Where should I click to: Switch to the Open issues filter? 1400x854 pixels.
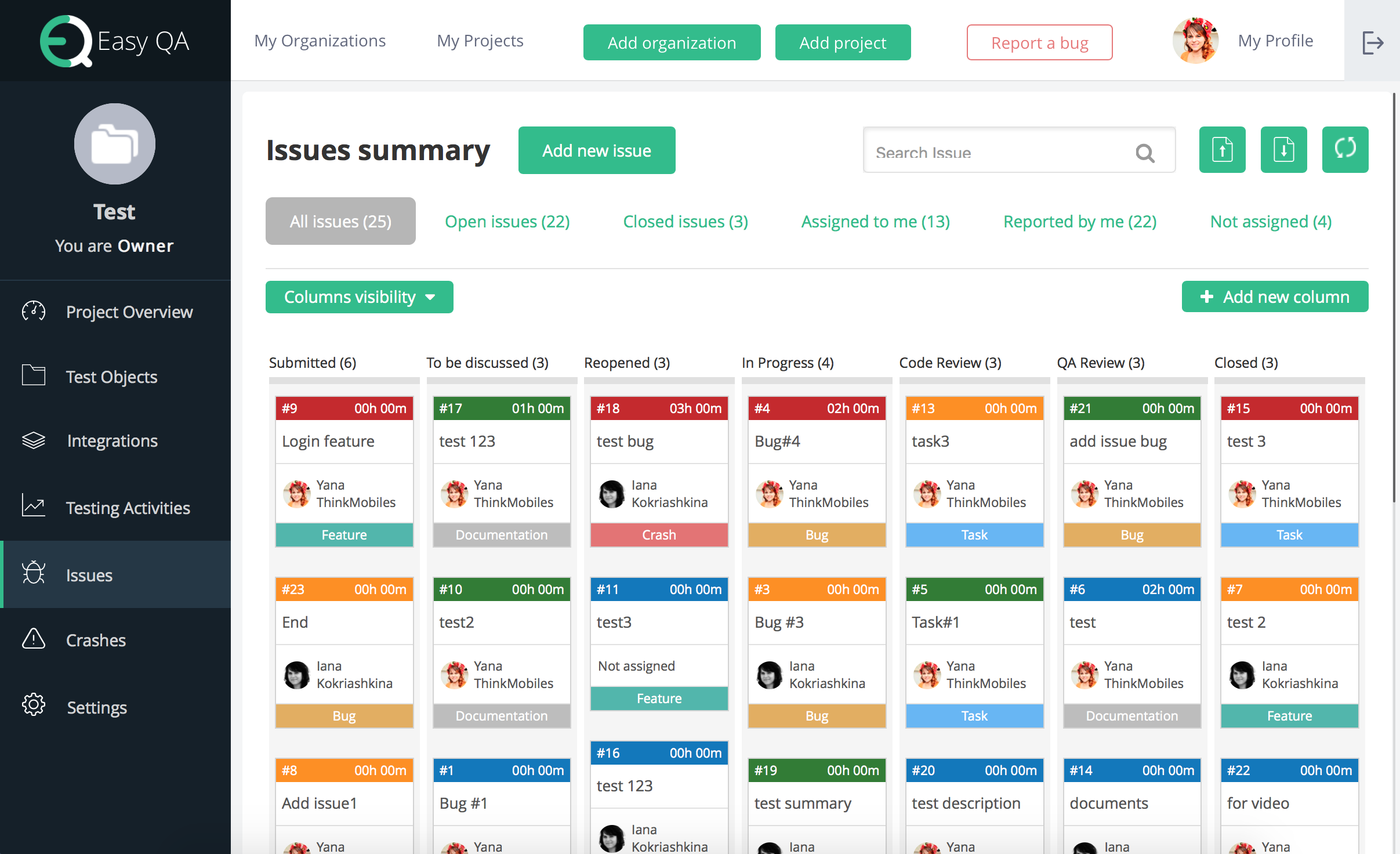[x=507, y=221]
